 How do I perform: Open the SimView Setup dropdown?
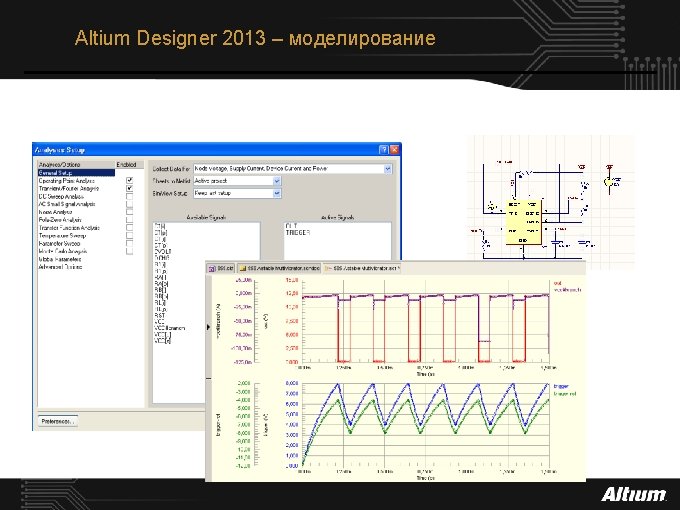pos(277,193)
